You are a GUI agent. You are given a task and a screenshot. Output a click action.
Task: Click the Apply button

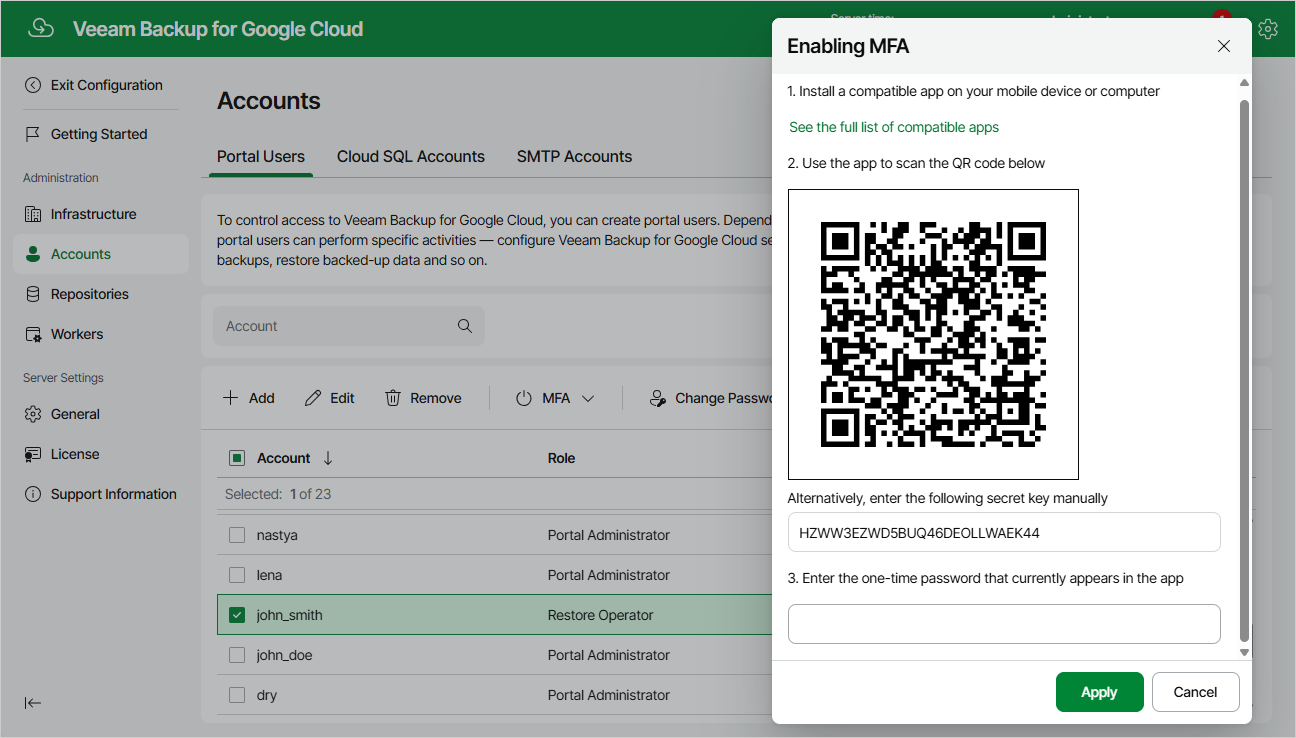[x=1099, y=692]
